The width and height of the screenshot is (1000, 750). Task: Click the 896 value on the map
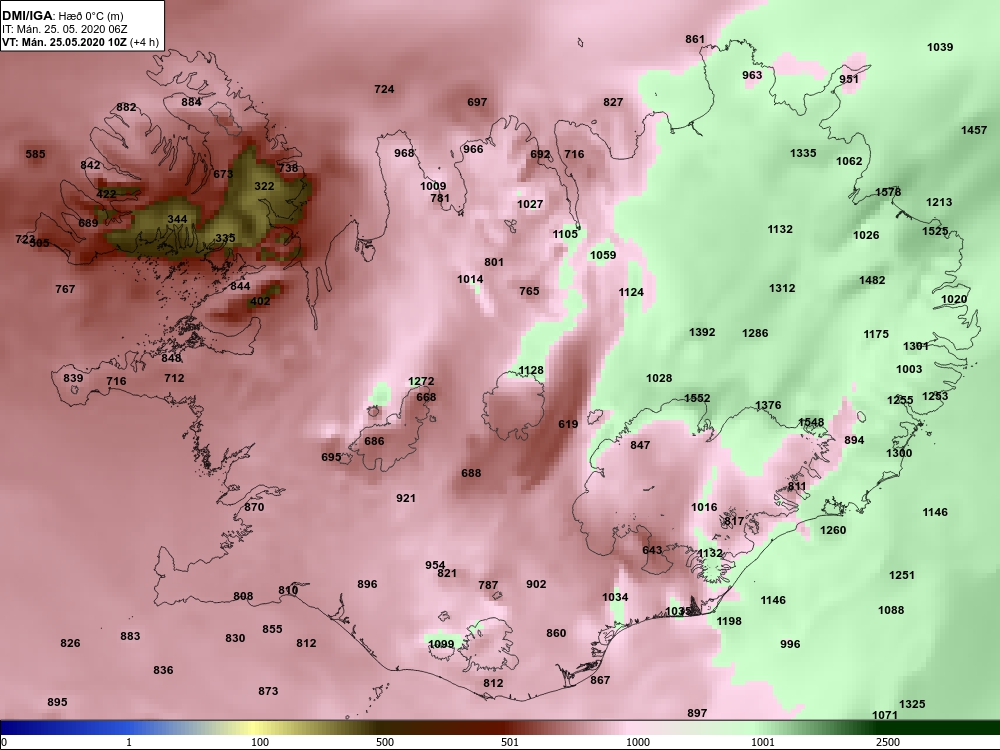click(367, 584)
